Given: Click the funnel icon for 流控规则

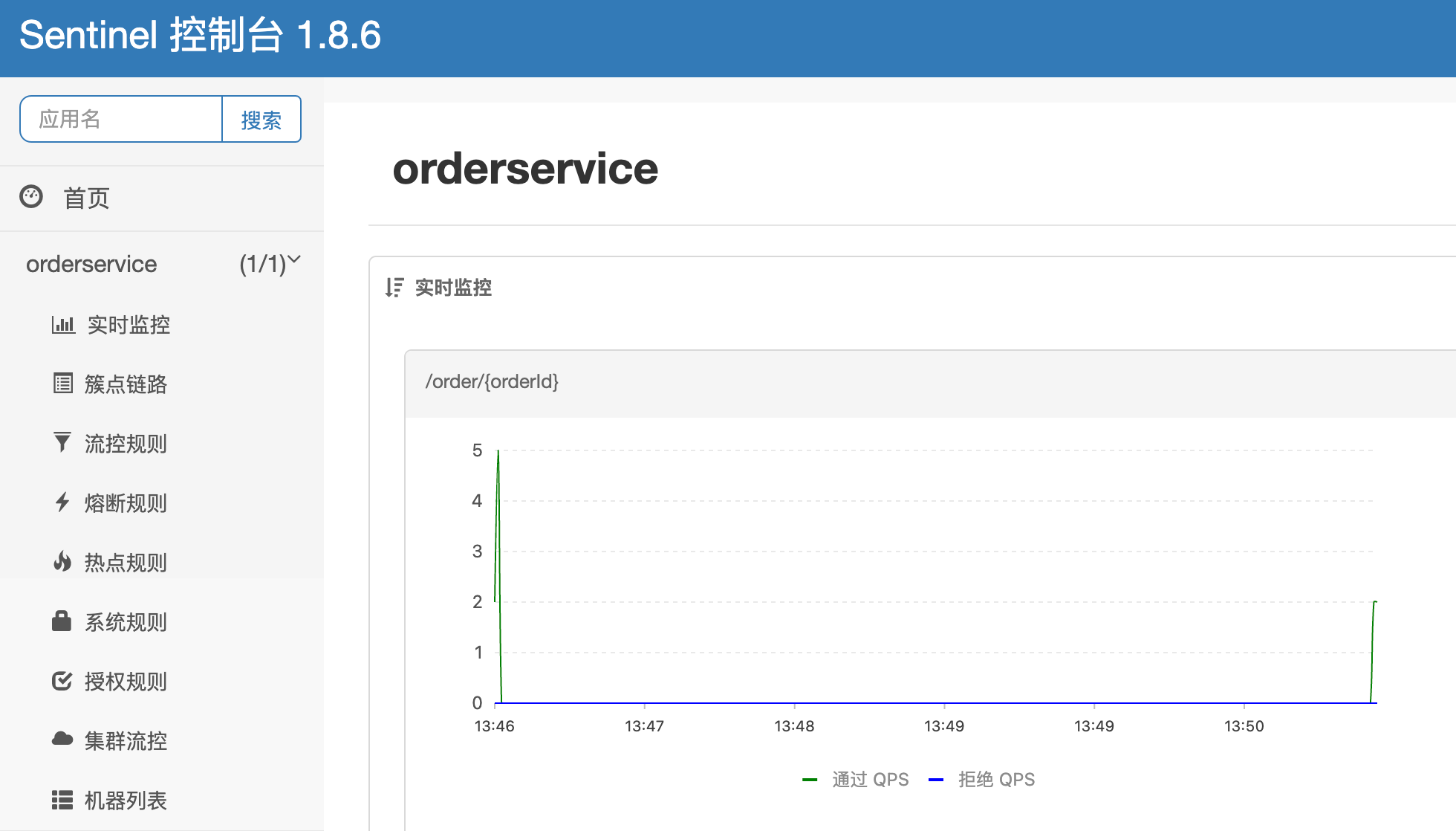Looking at the screenshot, I should pyautogui.click(x=62, y=442).
